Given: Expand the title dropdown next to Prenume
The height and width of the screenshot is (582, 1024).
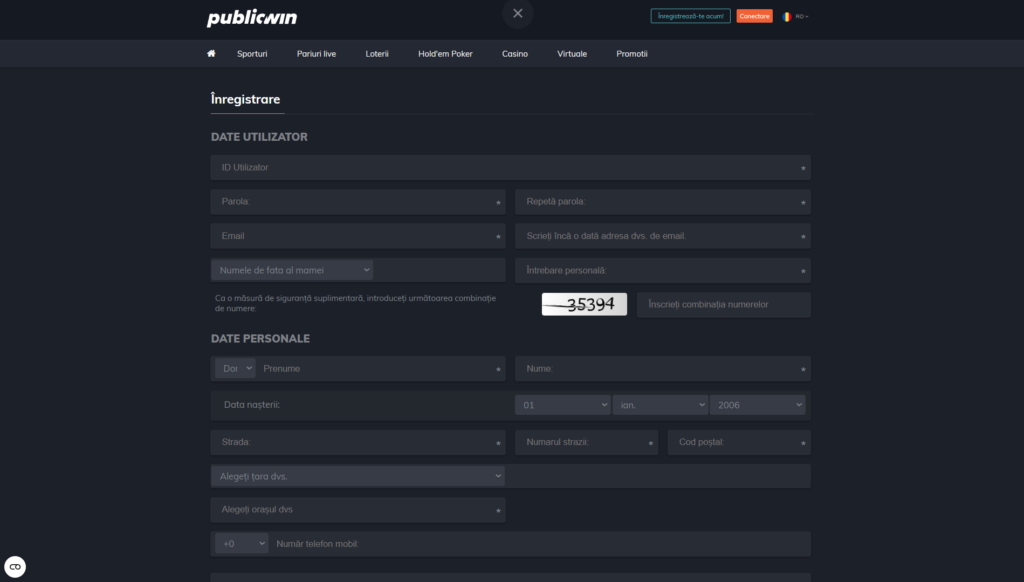Looking at the screenshot, I should tap(235, 368).
